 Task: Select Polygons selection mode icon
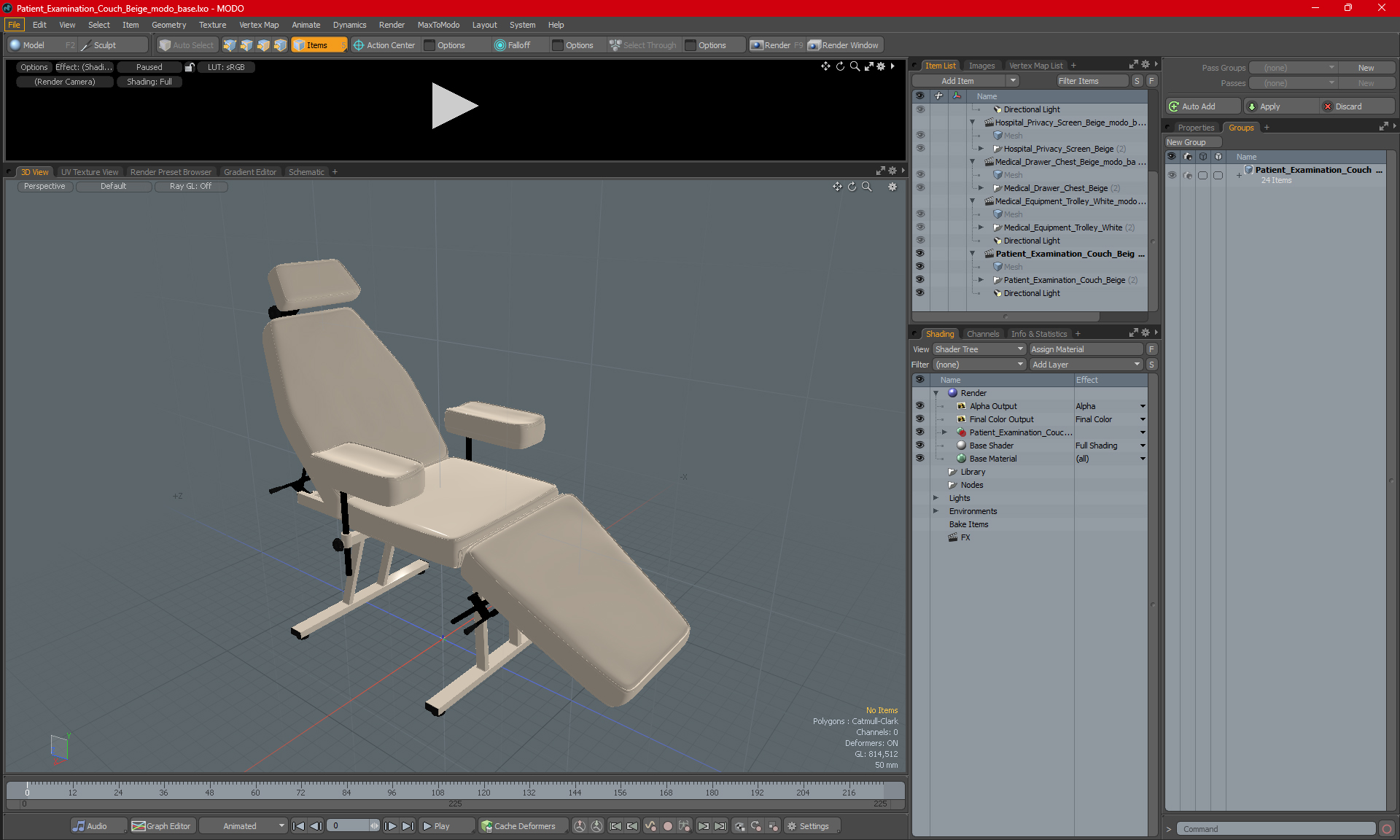(263, 45)
